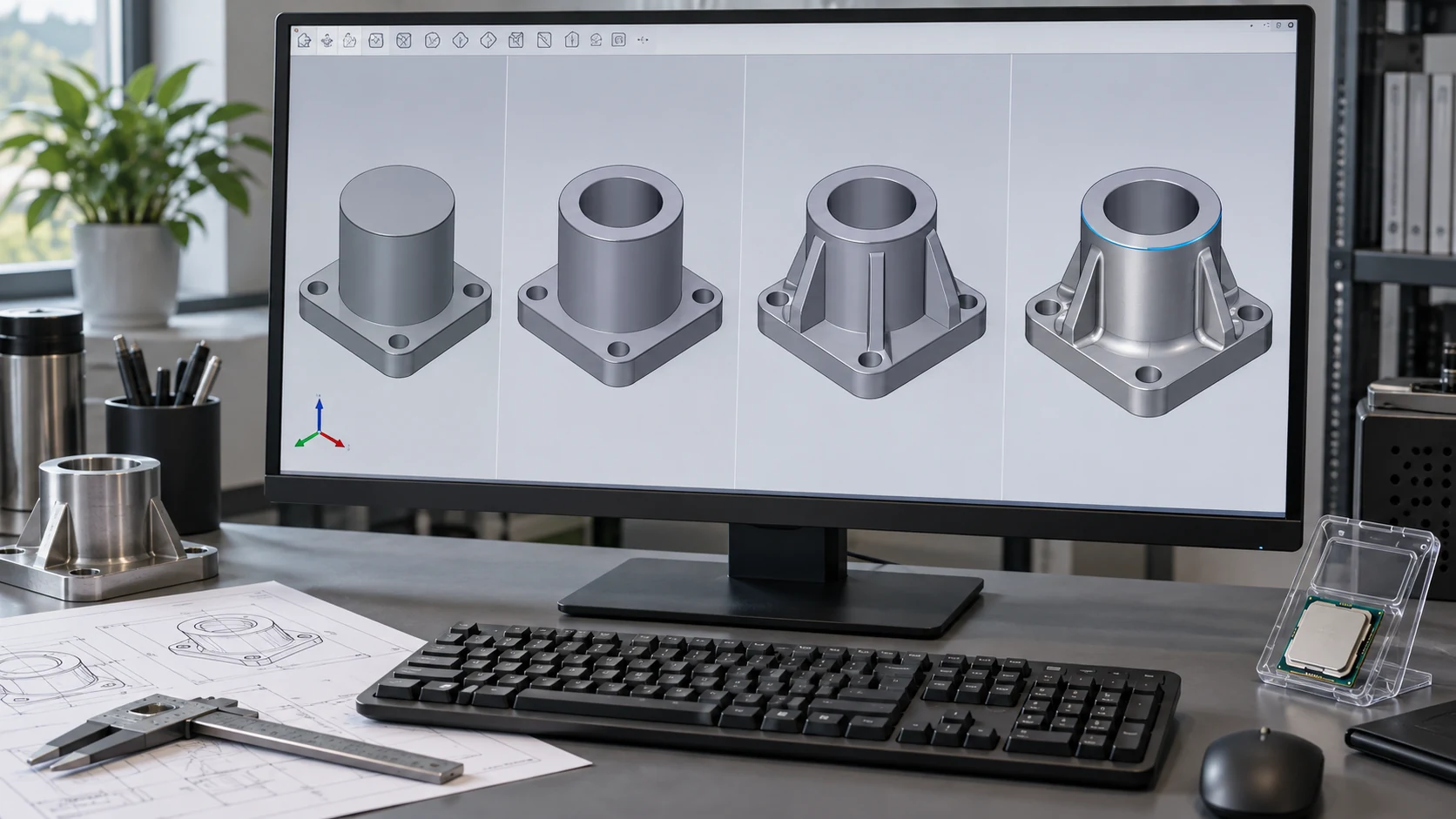1456x819 pixels.
Task: Click the circular ring icon at top-right corner
Action: [x=1291, y=26]
